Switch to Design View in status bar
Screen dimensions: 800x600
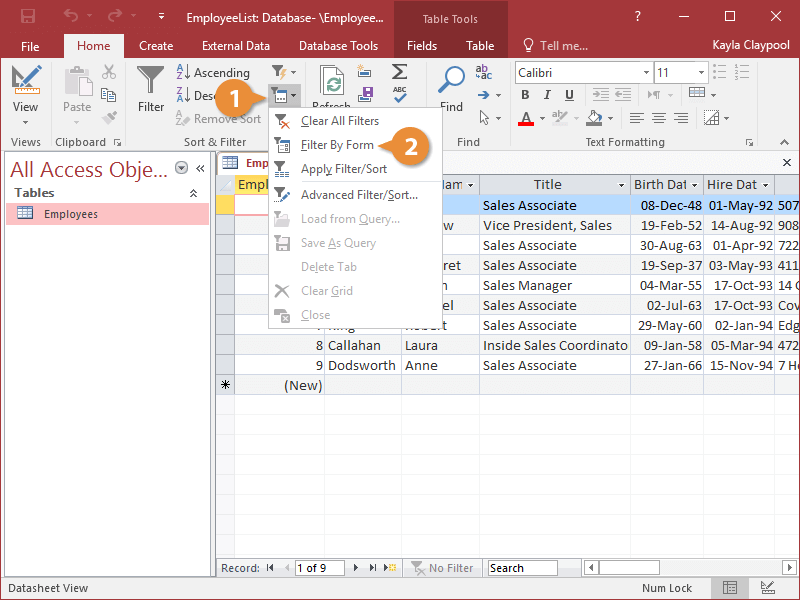point(767,588)
